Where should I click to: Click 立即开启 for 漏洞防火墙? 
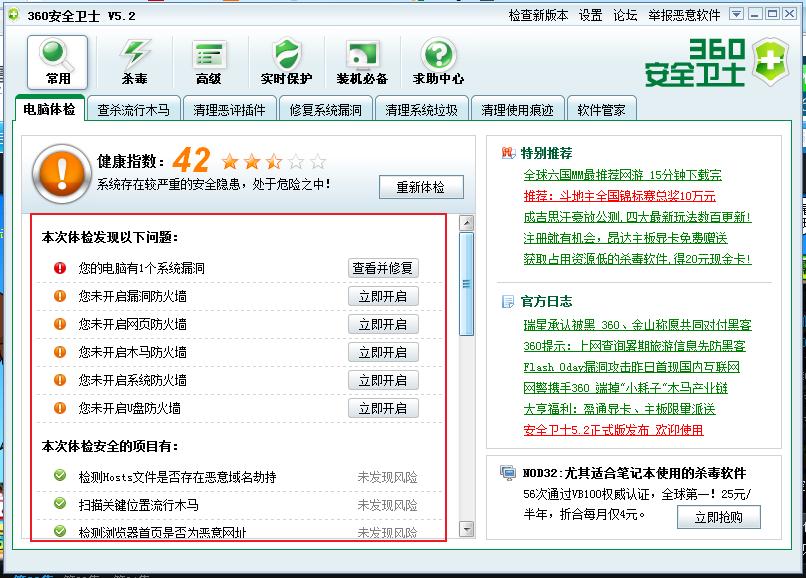point(383,296)
